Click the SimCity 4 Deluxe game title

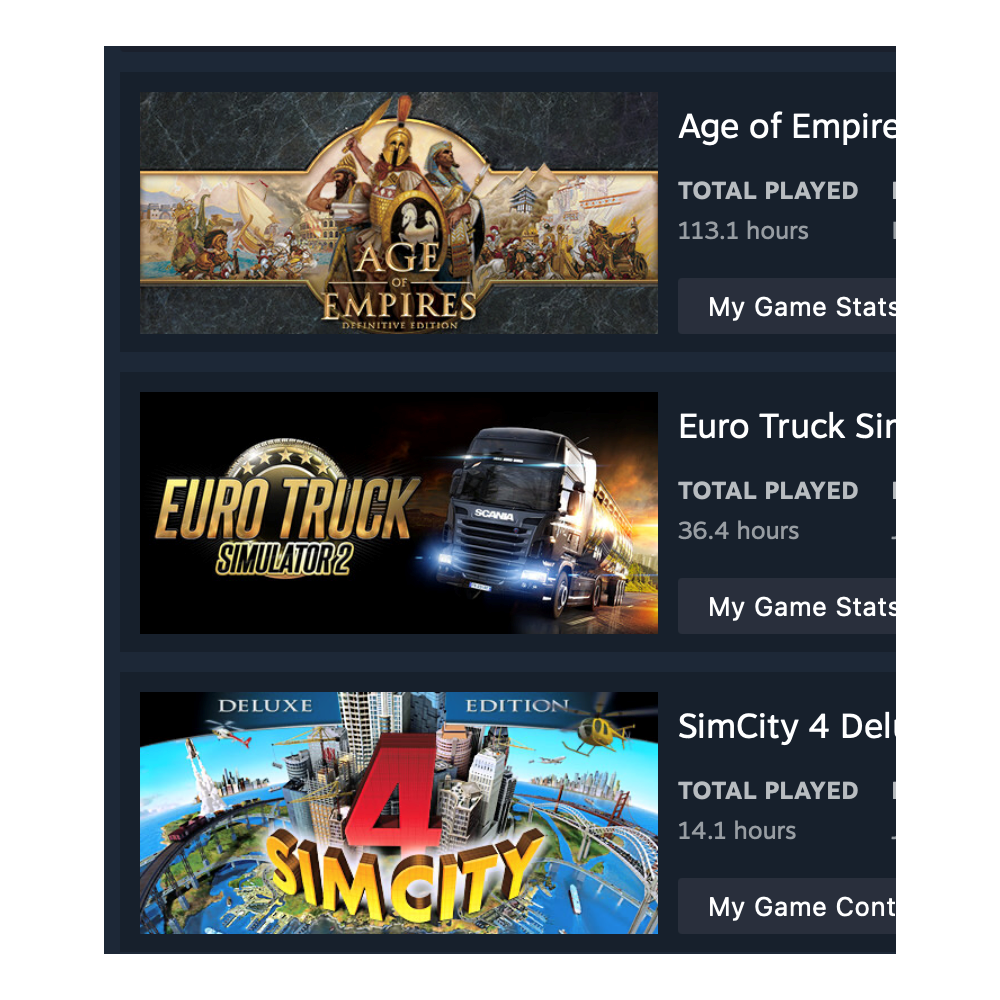[787, 726]
